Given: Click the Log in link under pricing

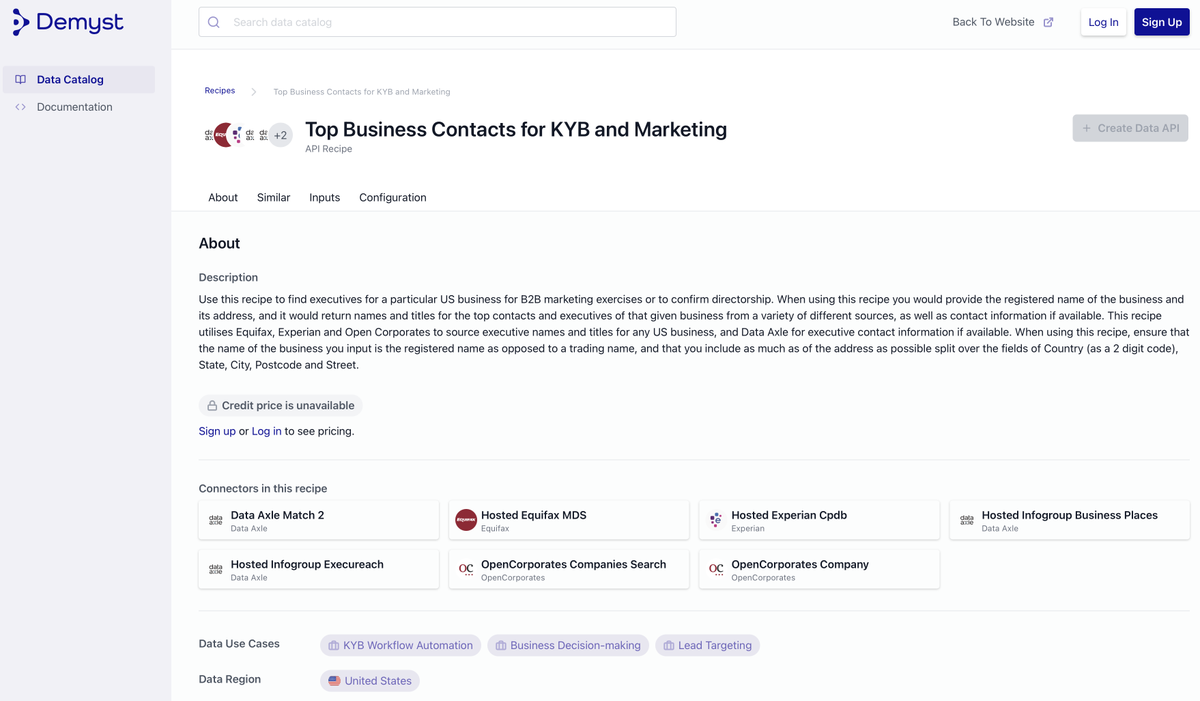Looking at the screenshot, I should click(x=266, y=431).
